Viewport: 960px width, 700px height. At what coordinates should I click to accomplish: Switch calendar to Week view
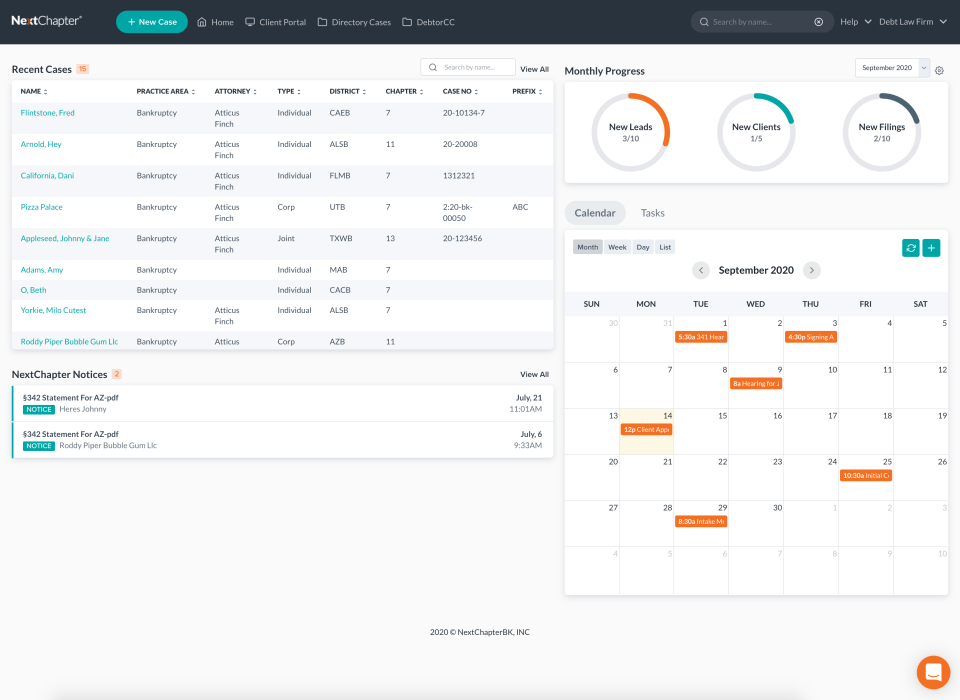tap(617, 246)
